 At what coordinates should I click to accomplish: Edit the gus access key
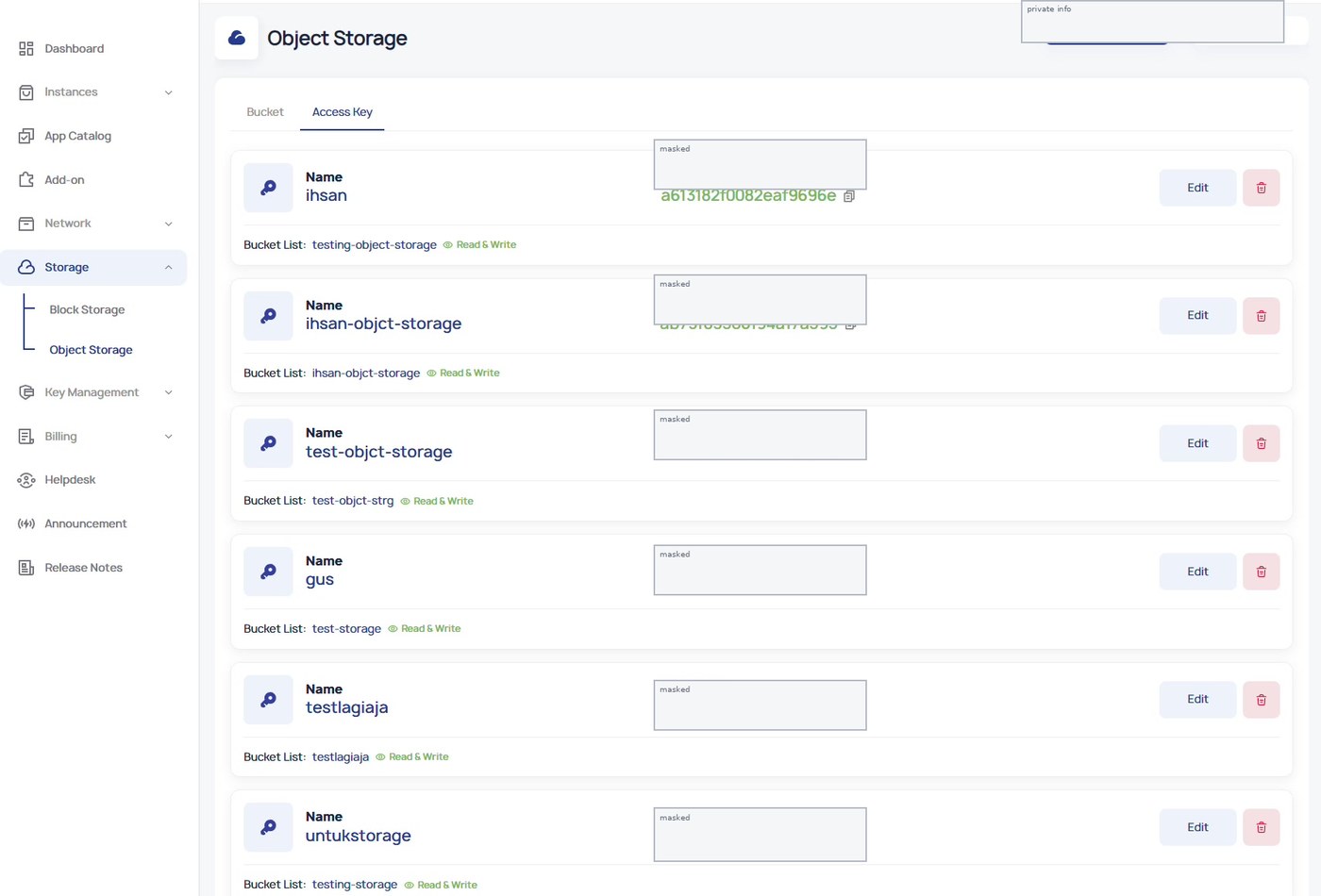[1197, 572]
